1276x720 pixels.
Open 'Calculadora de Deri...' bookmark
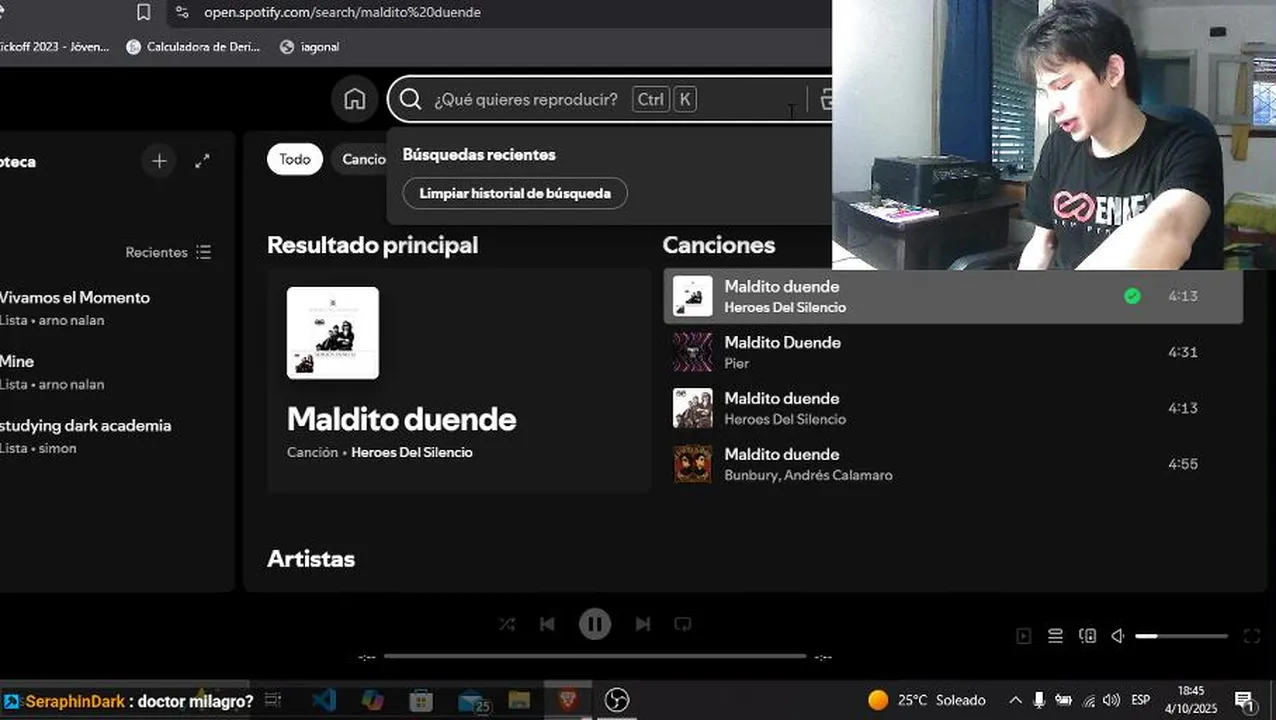coord(193,46)
